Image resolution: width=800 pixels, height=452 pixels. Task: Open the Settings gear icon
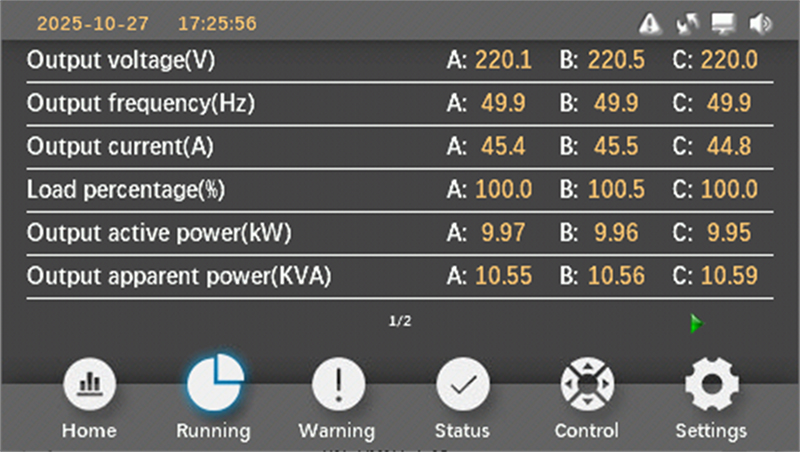(x=712, y=384)
